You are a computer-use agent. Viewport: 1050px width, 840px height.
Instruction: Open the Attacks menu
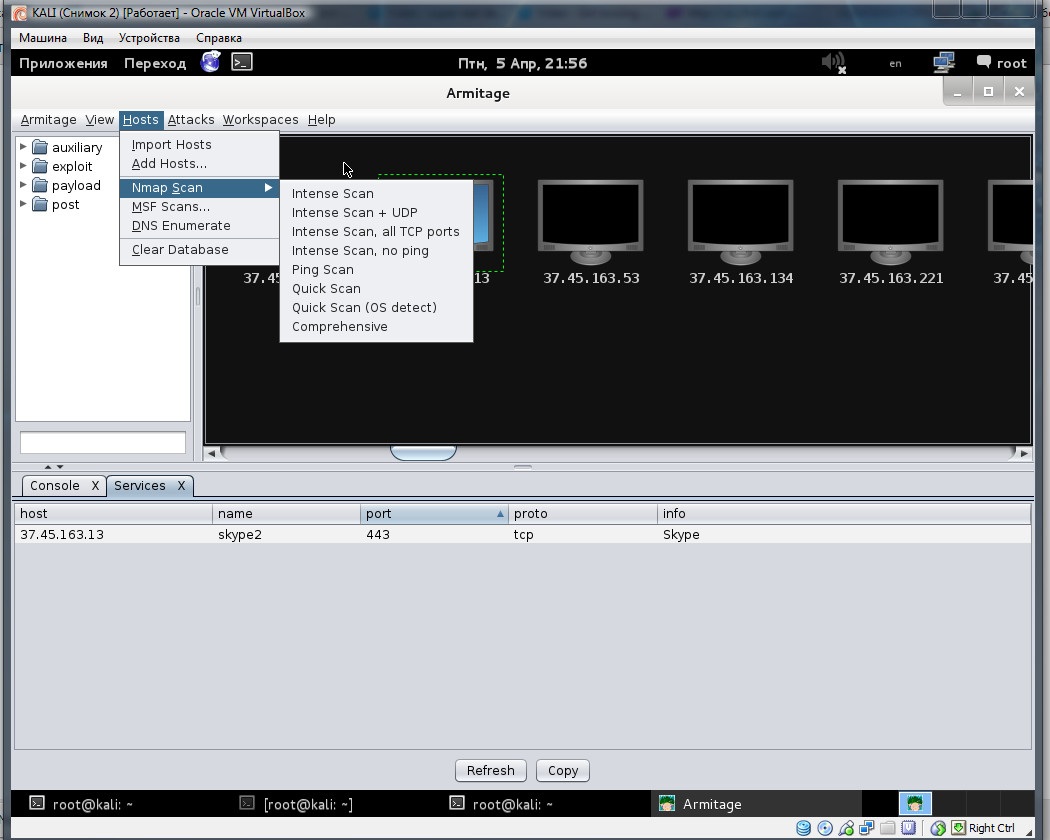tap(191, 120)
